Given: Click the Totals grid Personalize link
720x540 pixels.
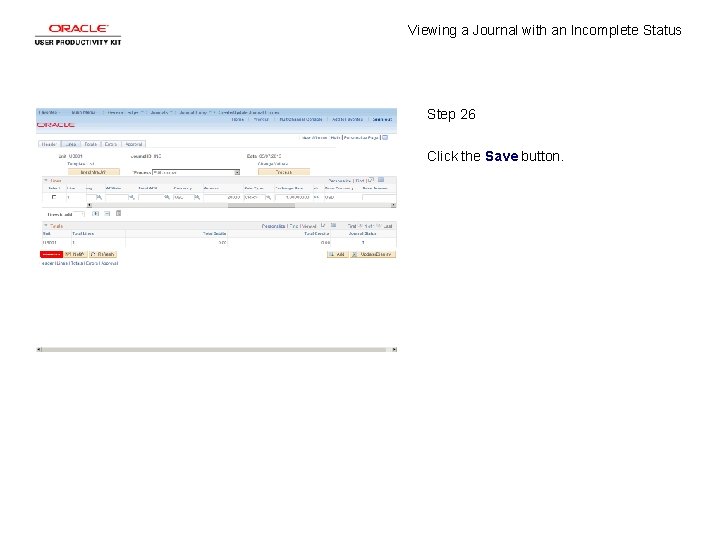Looking at the screenshot, I should (x=274, y=226).
